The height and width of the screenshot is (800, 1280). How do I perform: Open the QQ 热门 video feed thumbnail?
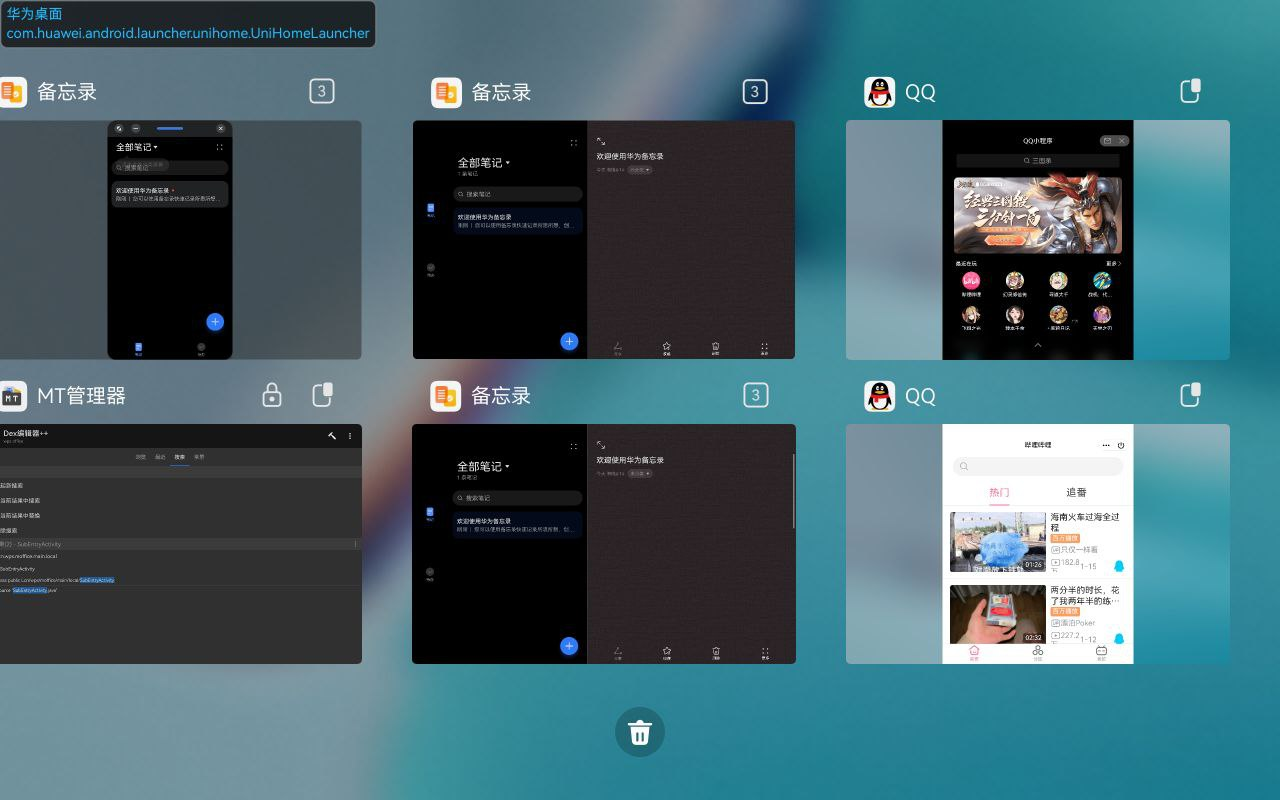click(1038, 544)
